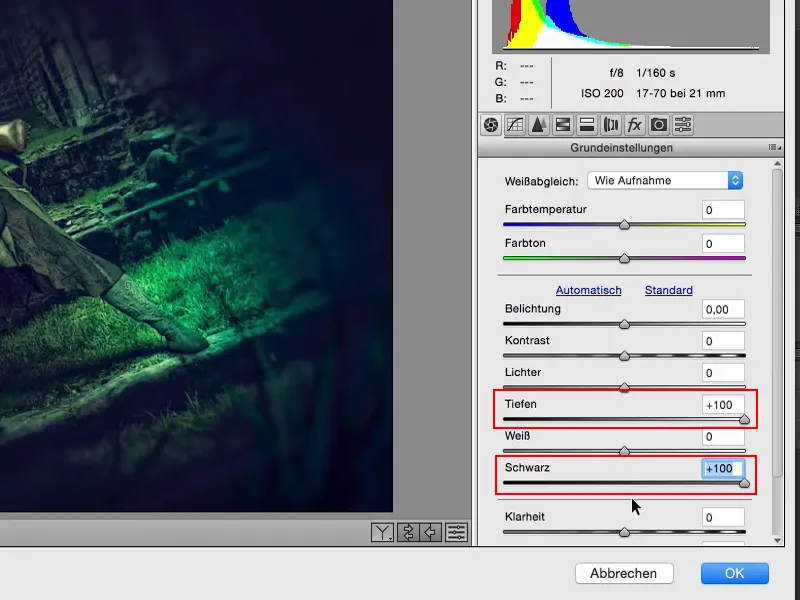800x600 pixels.
Task: Open the Objektivkorrekturen (lens corrections) panel
Action: pos(608,124)
